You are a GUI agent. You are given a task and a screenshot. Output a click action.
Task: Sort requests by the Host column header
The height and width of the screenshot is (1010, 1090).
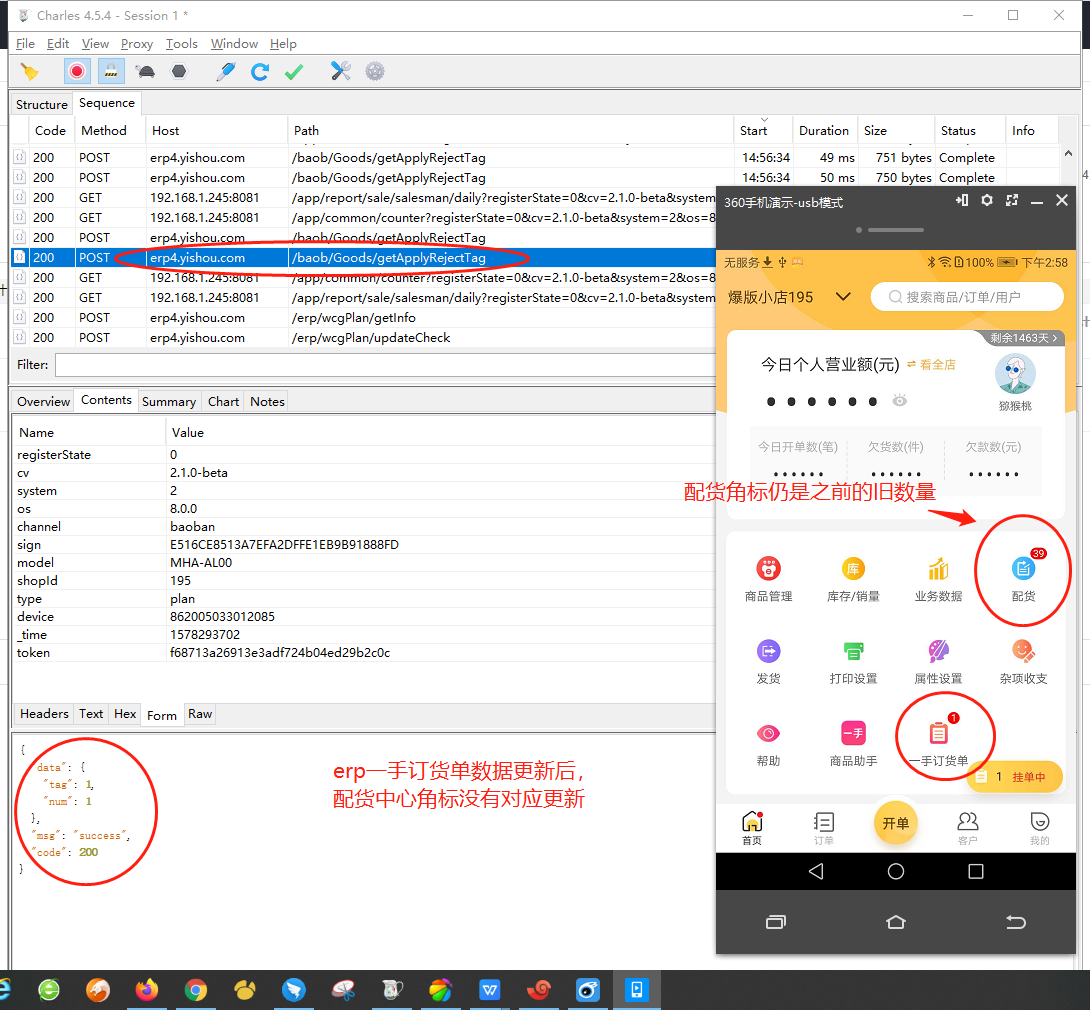[216, 131]
